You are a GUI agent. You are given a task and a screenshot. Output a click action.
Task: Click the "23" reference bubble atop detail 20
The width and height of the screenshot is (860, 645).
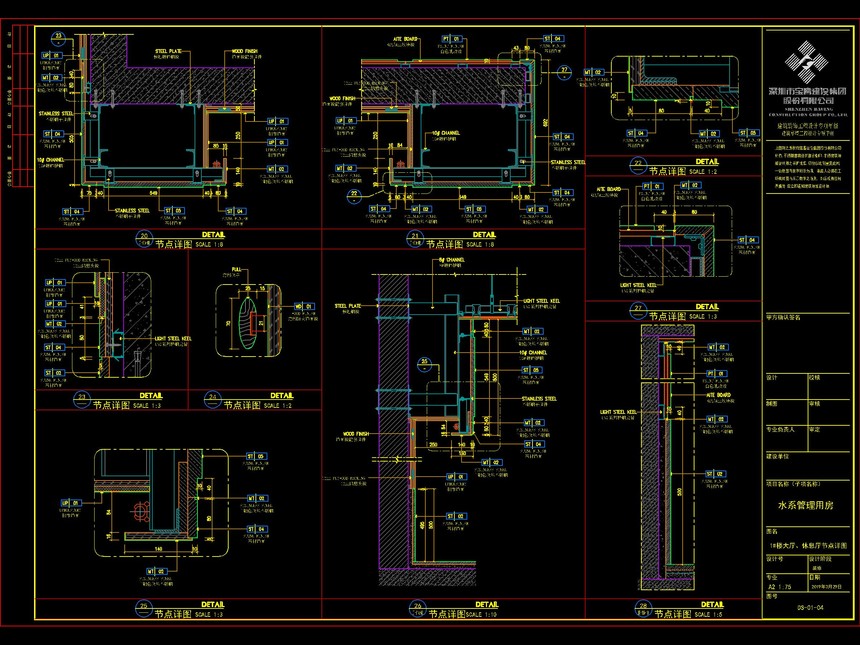point(58,38)
